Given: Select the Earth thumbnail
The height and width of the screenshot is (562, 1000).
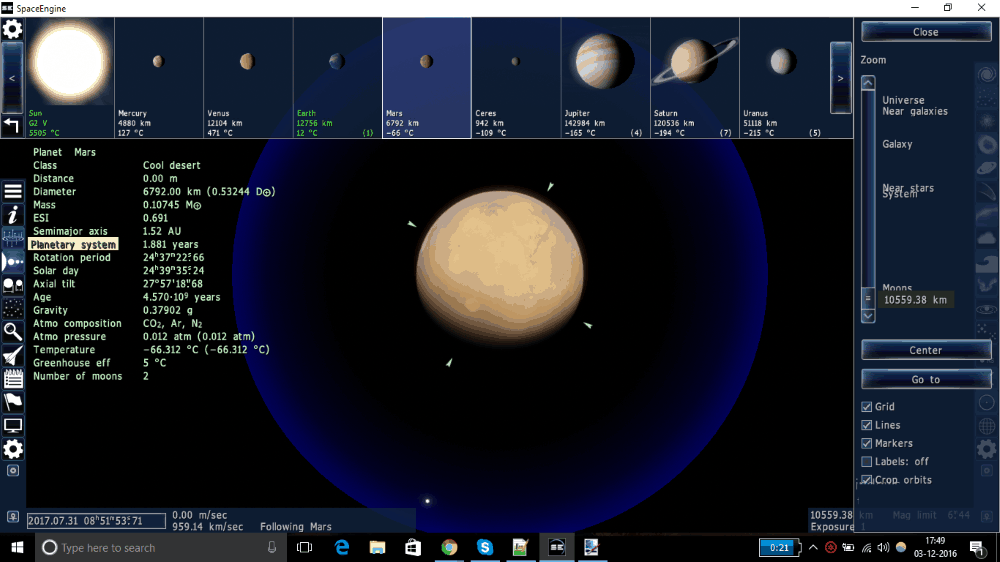Looking at the screenshot, I should 337,78.
